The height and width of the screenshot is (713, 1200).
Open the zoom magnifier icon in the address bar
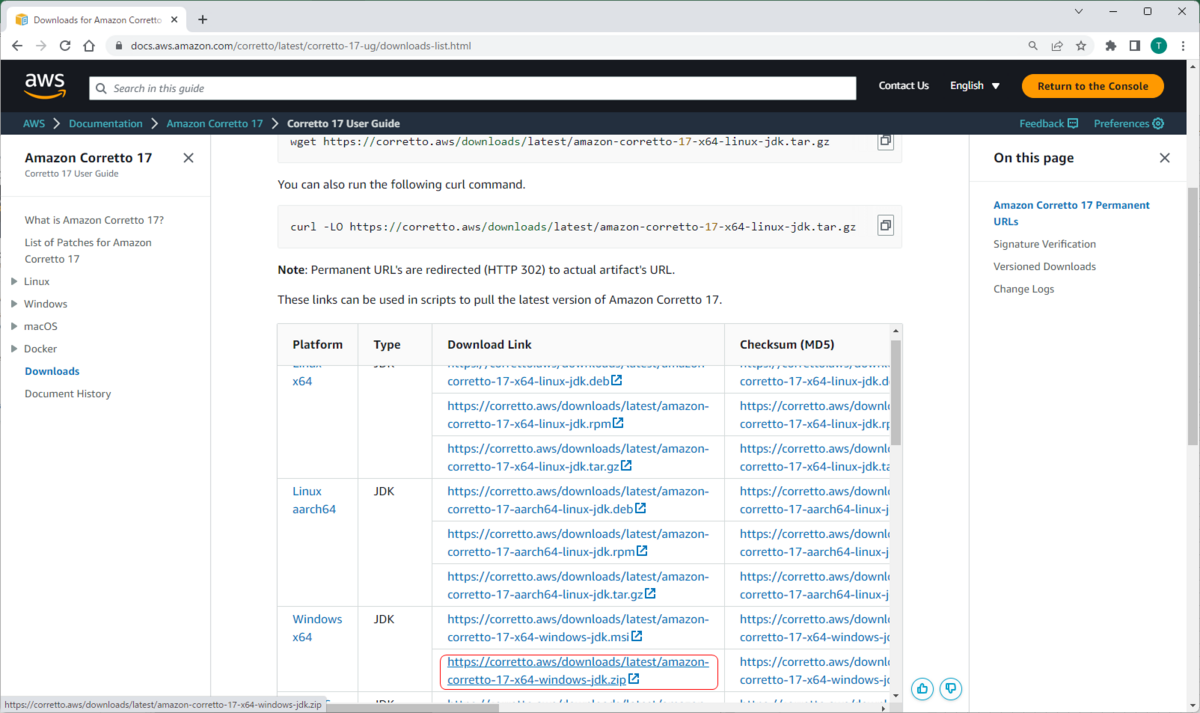pos(1033,46)
